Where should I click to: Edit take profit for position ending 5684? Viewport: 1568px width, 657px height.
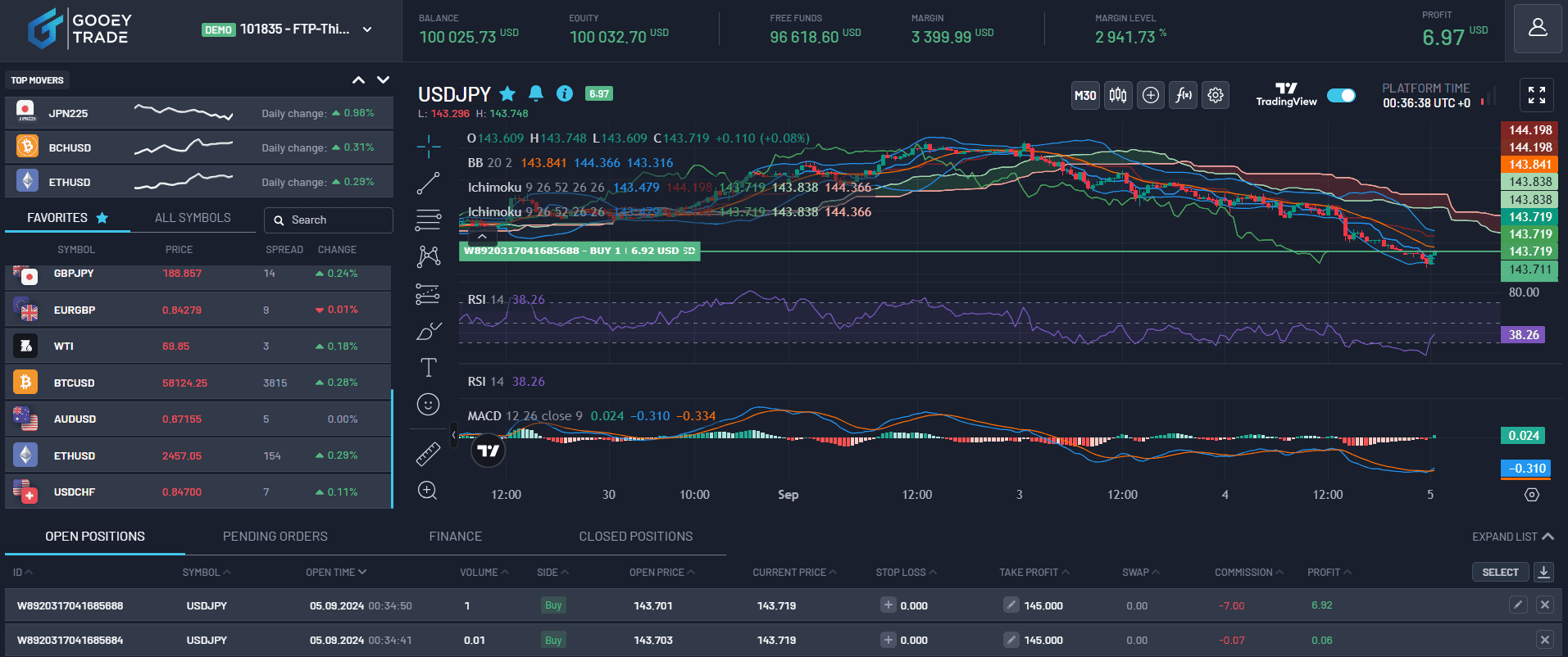[1011, 640]
